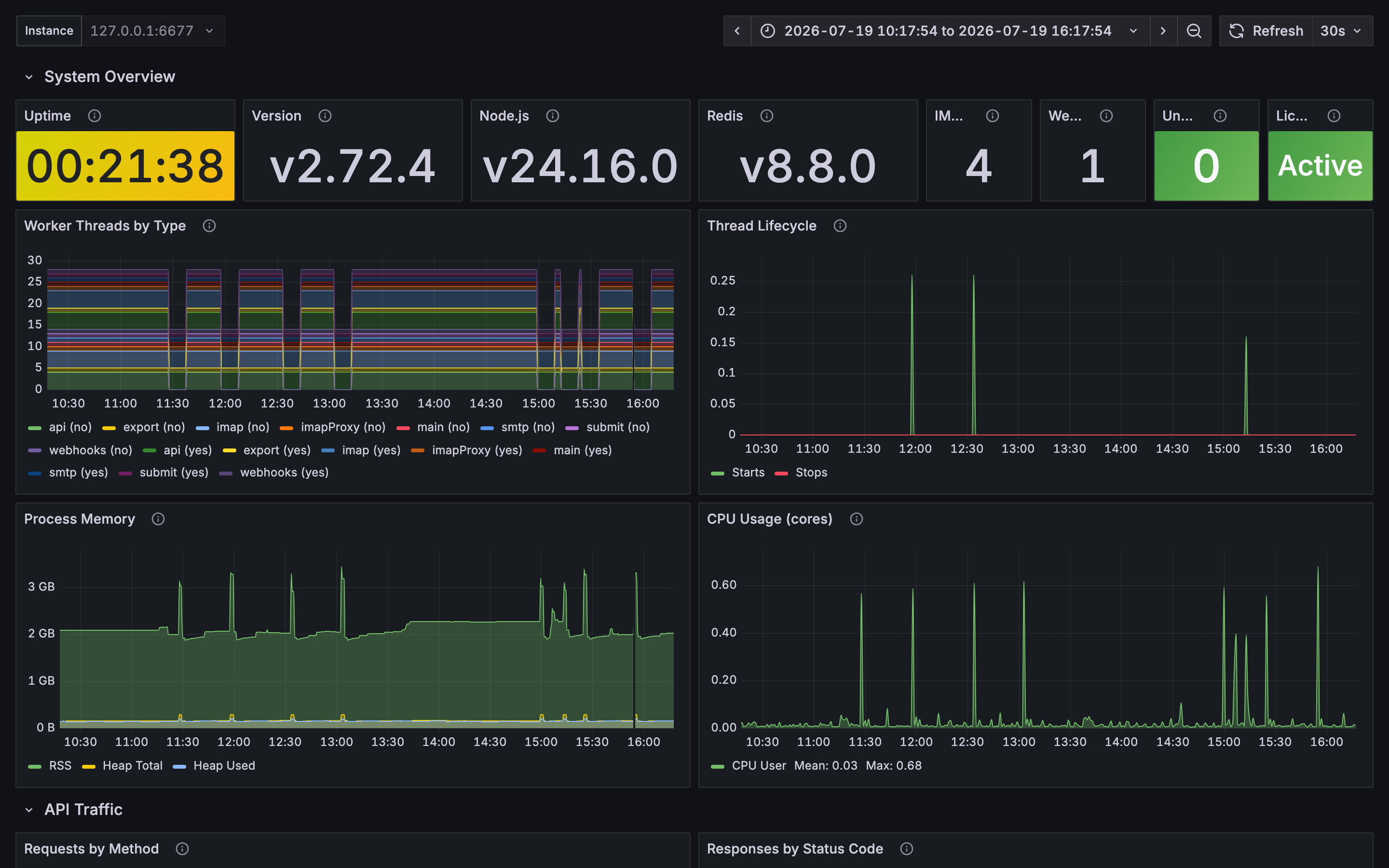Click the v2.72.4 version value
Image resolution: width=1389 pixels, height=868 pixels.
pos(353,166)
